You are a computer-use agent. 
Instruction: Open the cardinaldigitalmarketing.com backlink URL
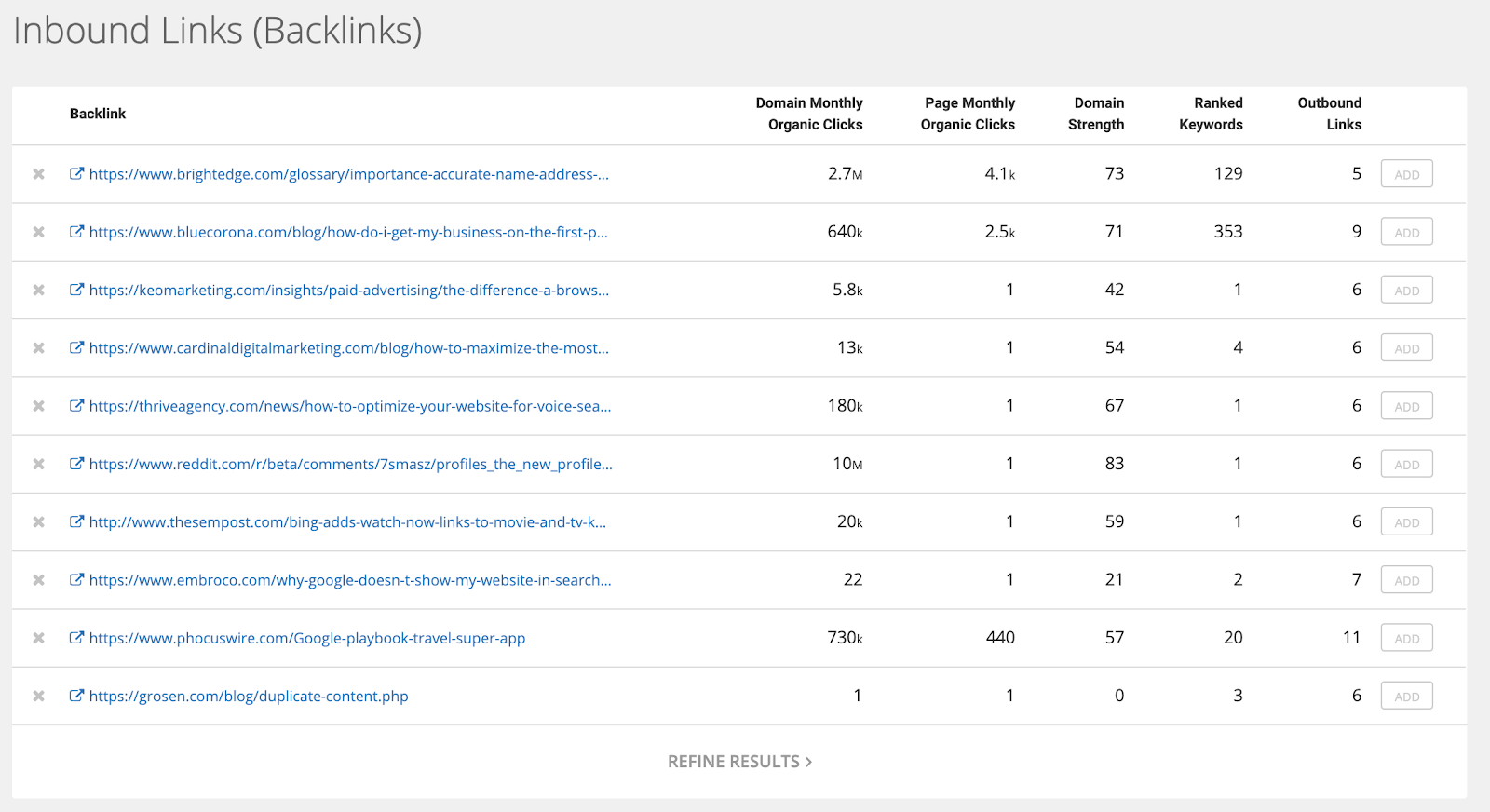tap(348, 348)
